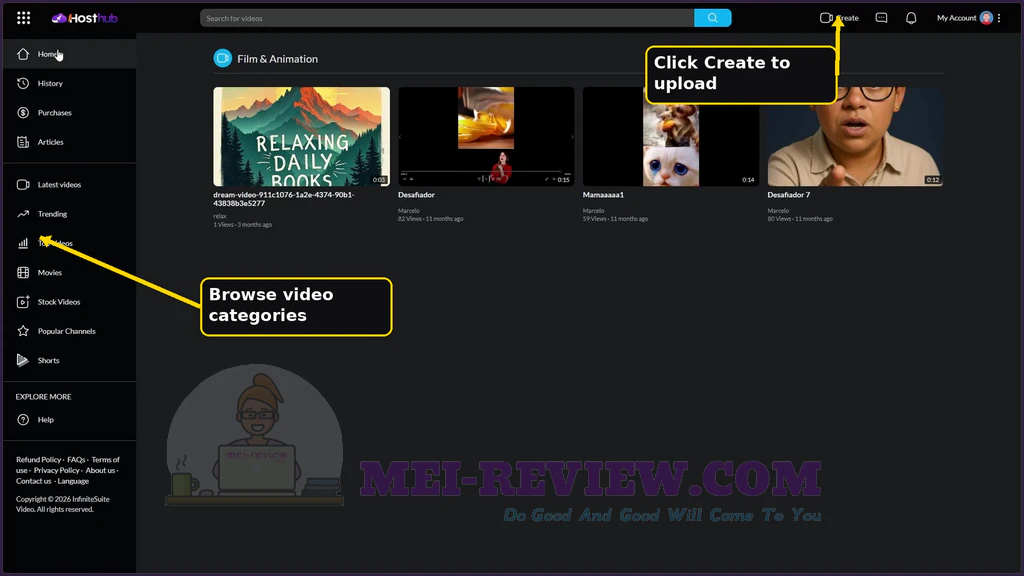Click the Film & Animation category icon
This screenshot has height=576, width=1024.
click(223, 59)
